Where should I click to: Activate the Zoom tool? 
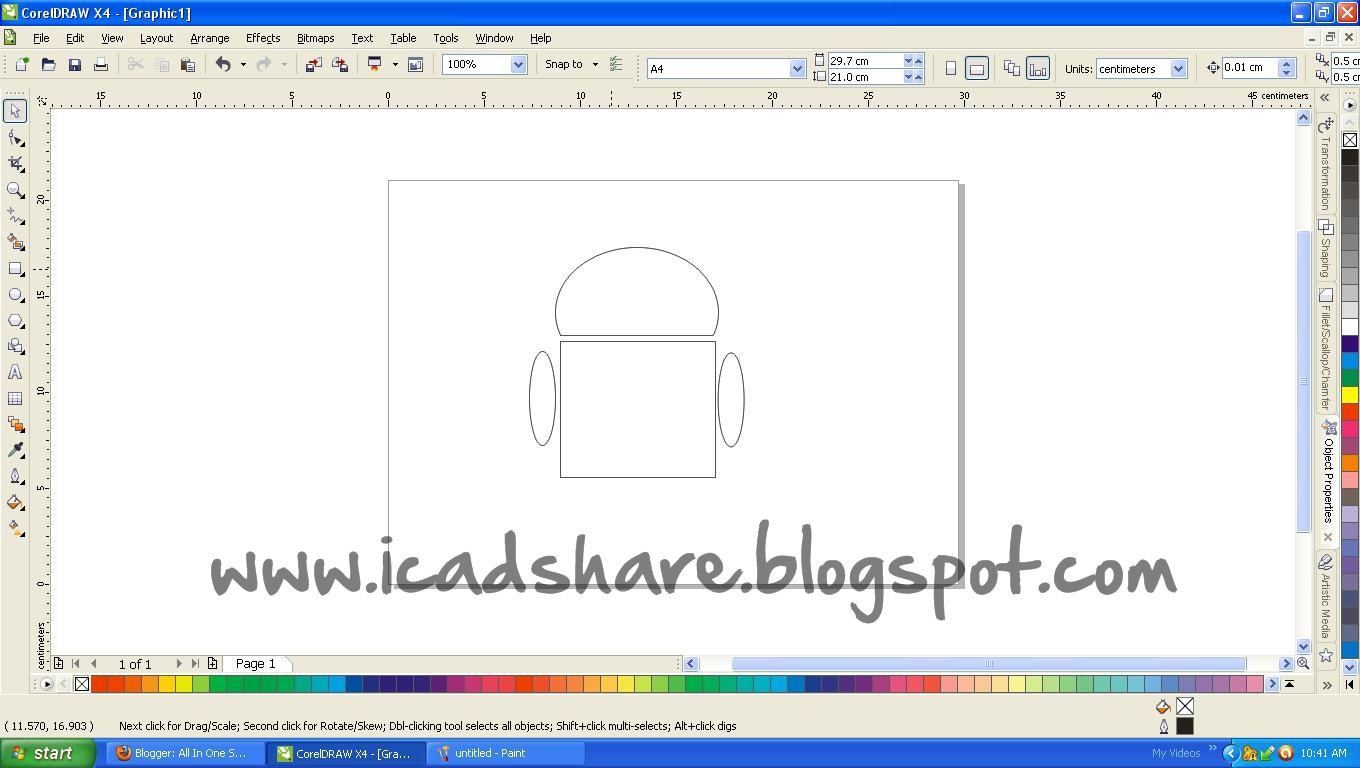coord(14,190)
